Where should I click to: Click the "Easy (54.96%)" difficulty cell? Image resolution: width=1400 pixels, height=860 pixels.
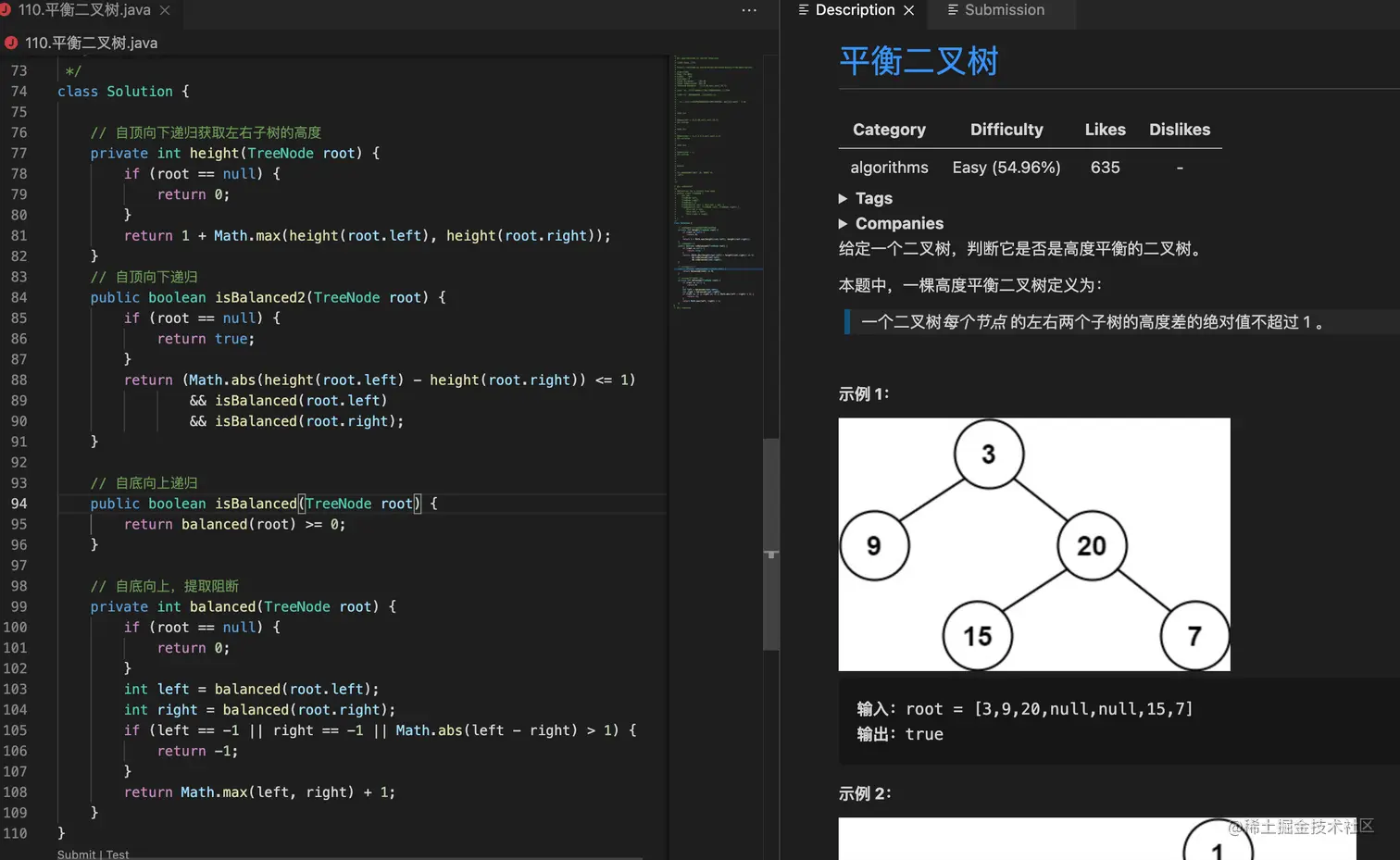(x=1006, y=168)
